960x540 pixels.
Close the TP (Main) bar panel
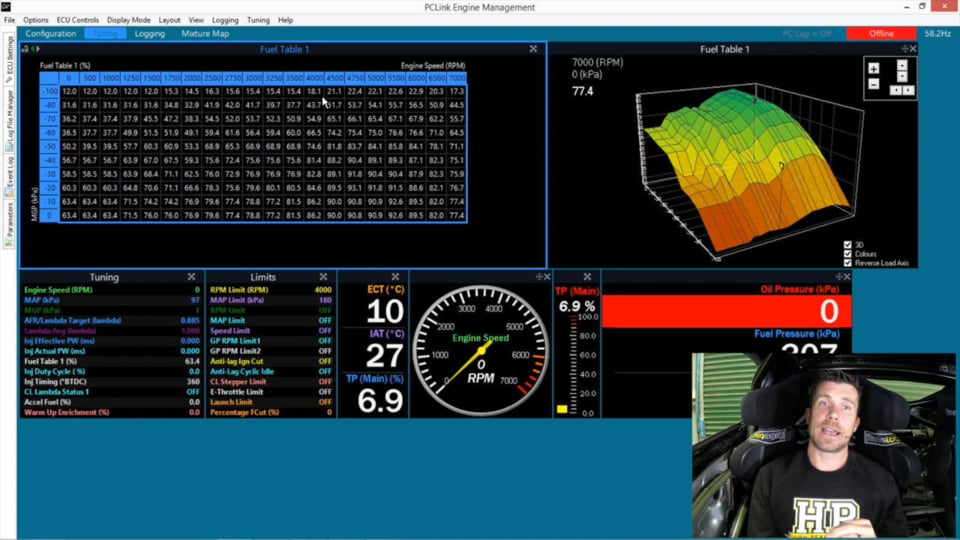click(587, 277)
